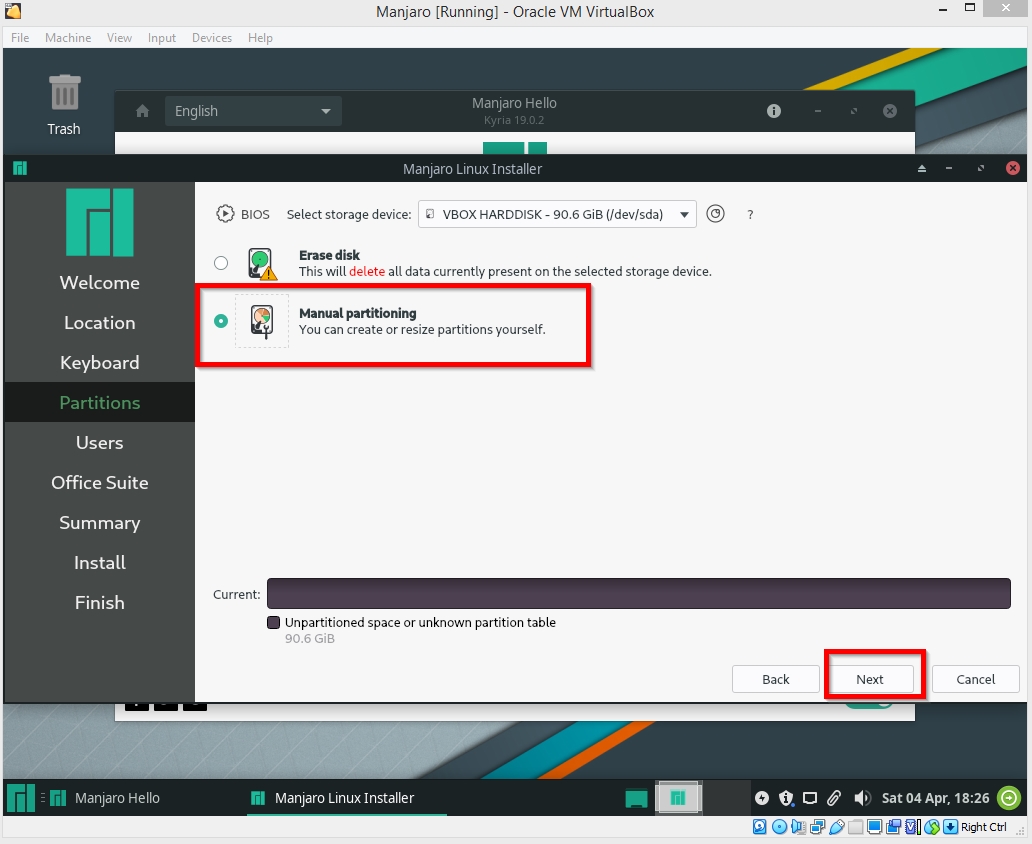Screen dimensions: 1032x844
Task: Click the Erase disk hard drive icon
Action: 262,263
